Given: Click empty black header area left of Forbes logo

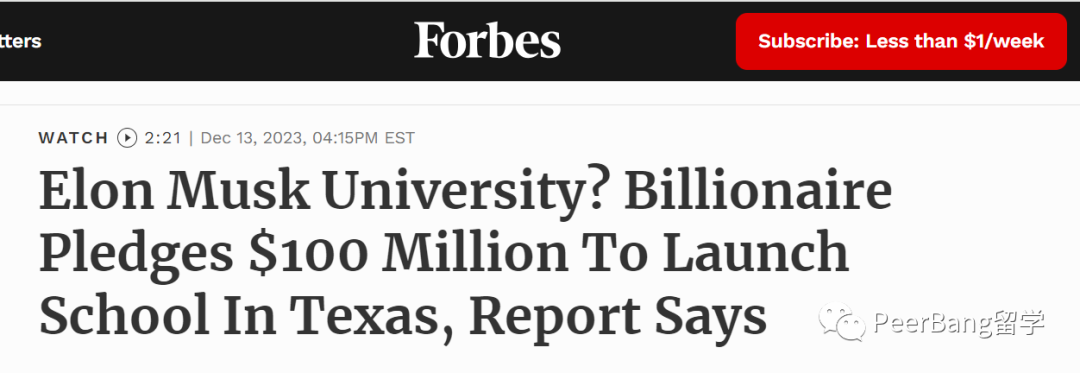Looking at the screenshot, I should coord(227,41).
